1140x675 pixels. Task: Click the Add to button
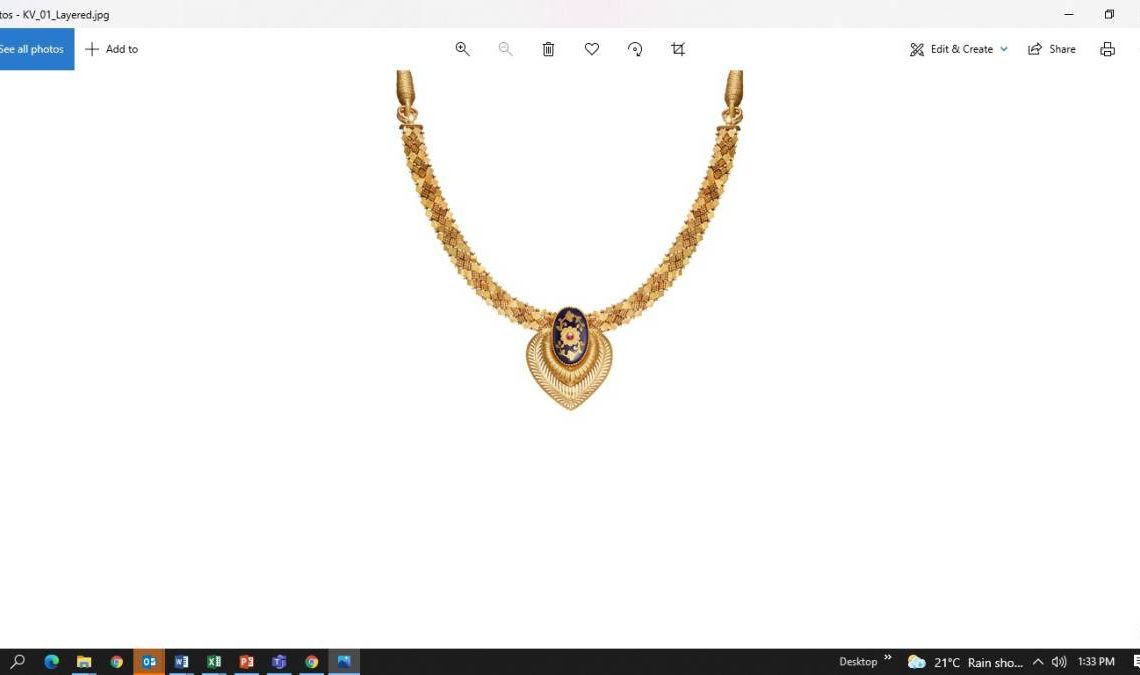(111, 49)
